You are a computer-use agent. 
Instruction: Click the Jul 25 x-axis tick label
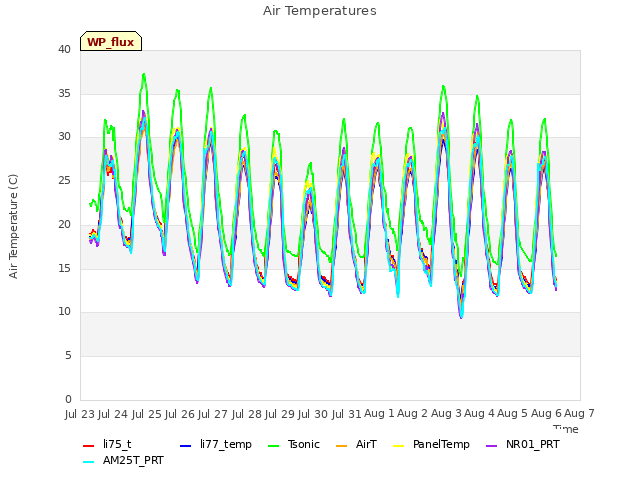coord(147,414)
